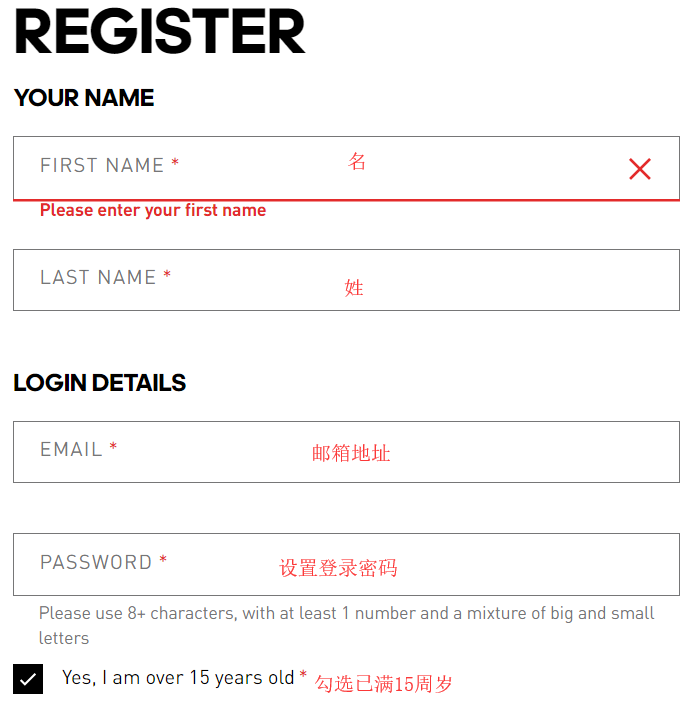Click the LOGIN DETAILS section heading
688x706 pixels.
[100, 383]
